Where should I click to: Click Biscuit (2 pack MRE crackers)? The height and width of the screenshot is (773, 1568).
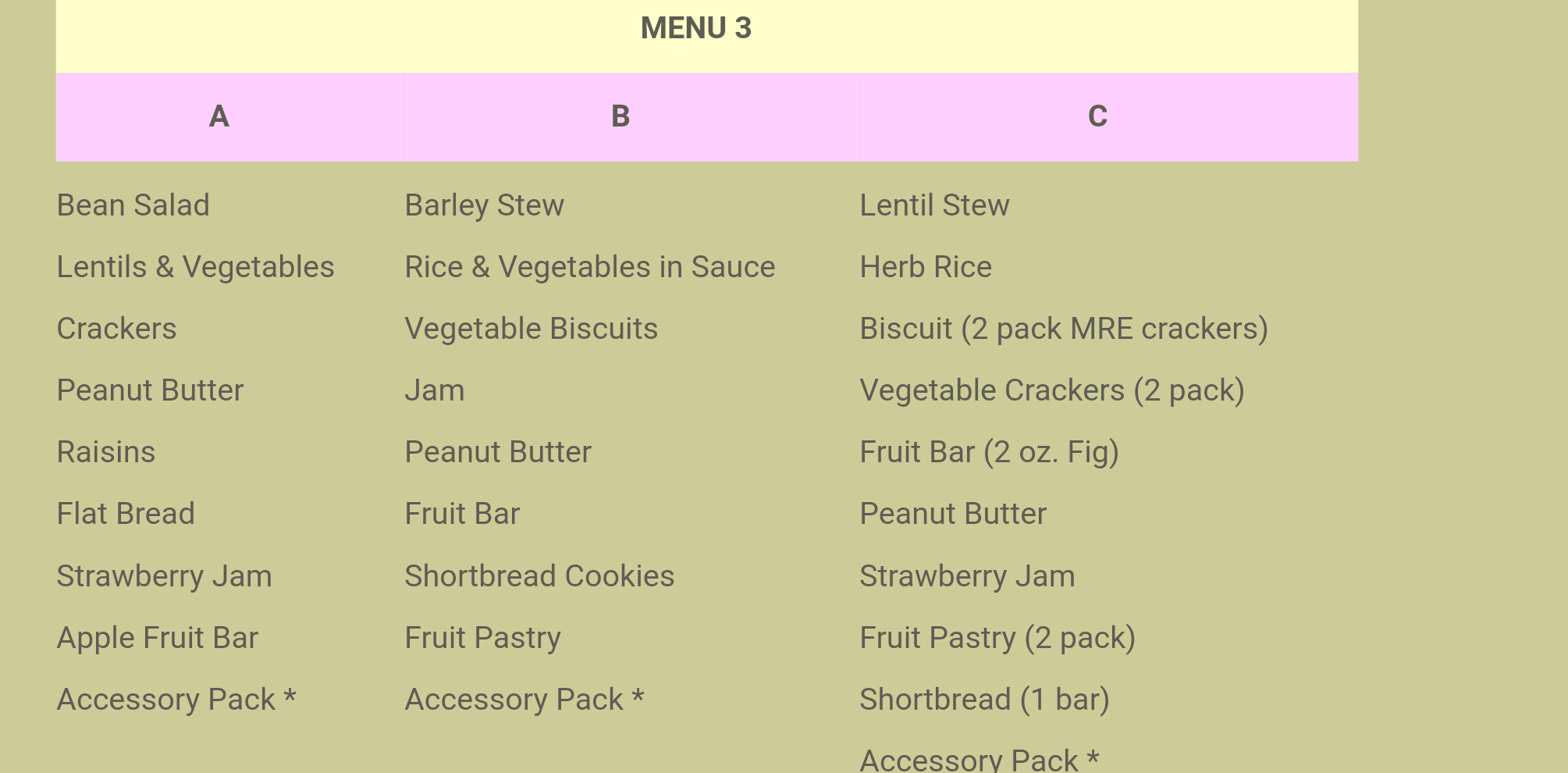click(1064, 329)
